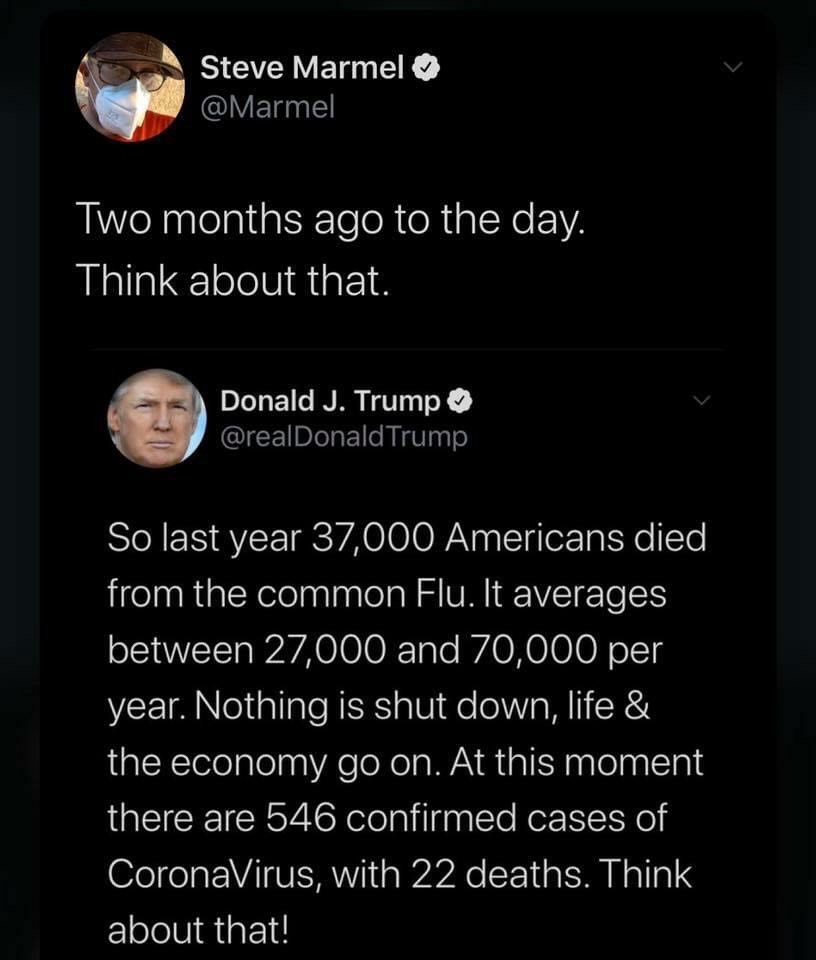Viewport: 816px width, 960px height.
Task: Visit the @realDonaldTrump handle
Action: [x=343, y=437]
